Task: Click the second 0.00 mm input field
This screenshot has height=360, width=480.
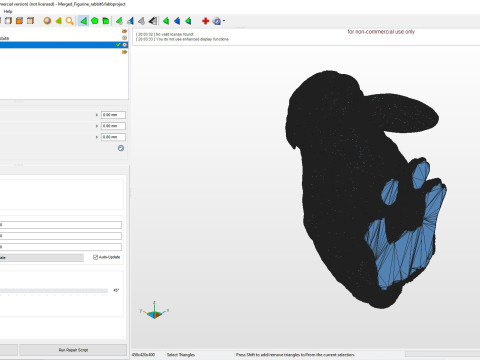Action: (113, 126)
